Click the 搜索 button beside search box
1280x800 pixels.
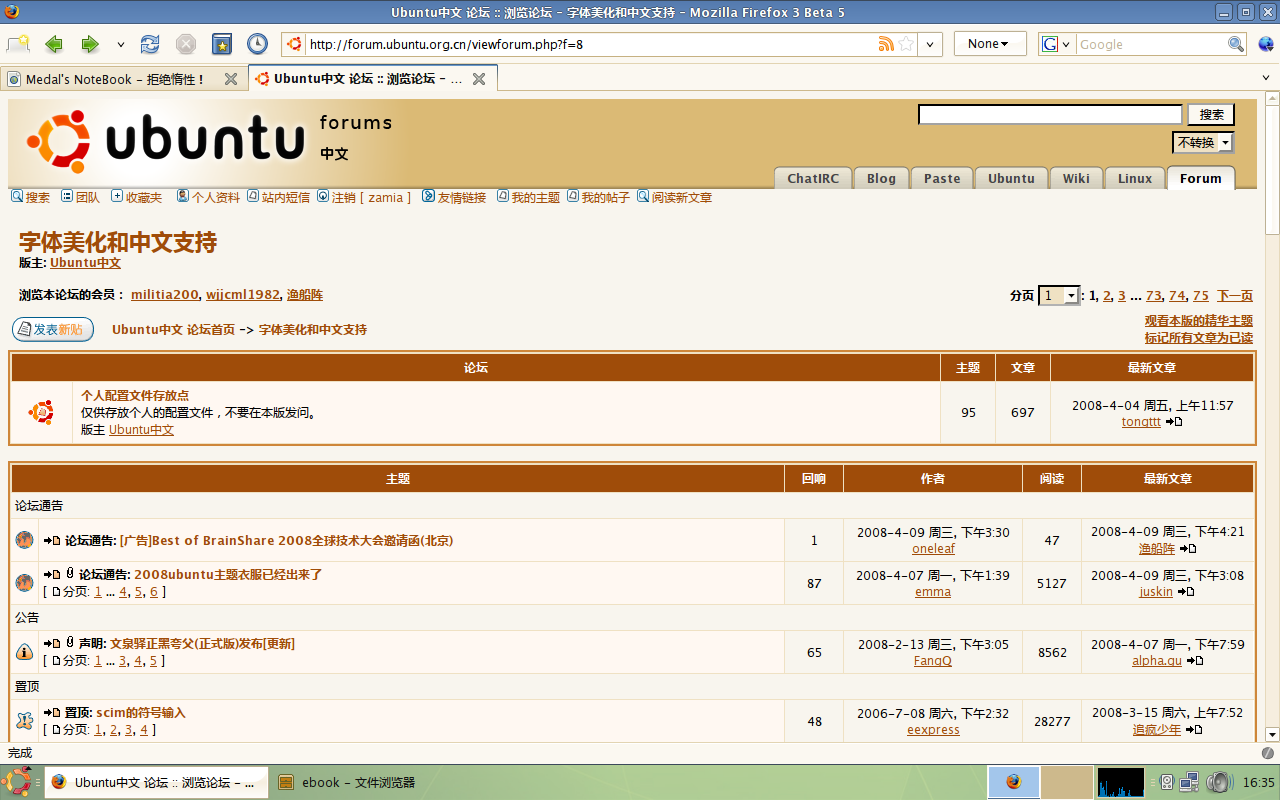(1211, 115)
